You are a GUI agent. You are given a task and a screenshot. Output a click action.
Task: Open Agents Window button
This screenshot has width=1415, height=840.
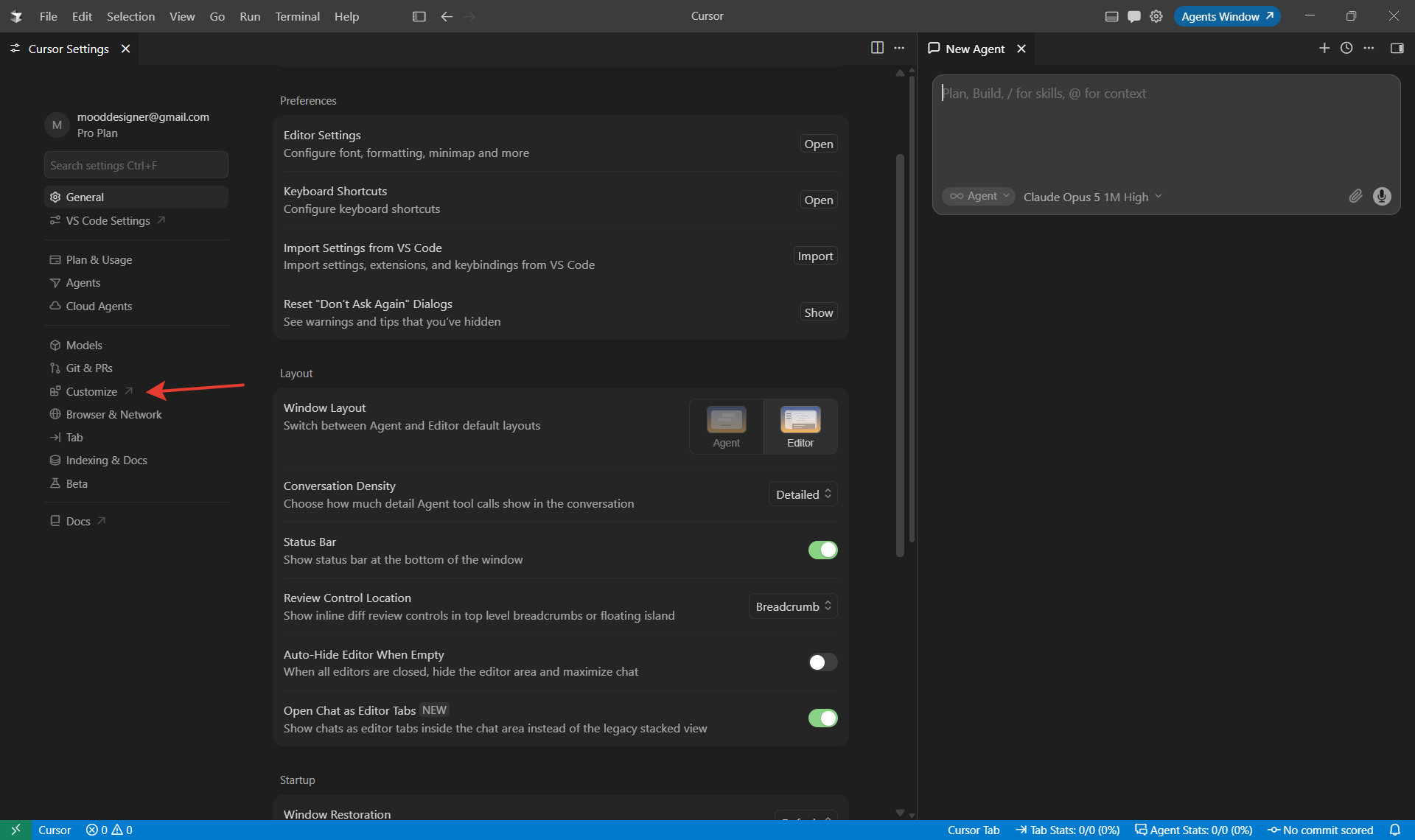(1227, 16)
